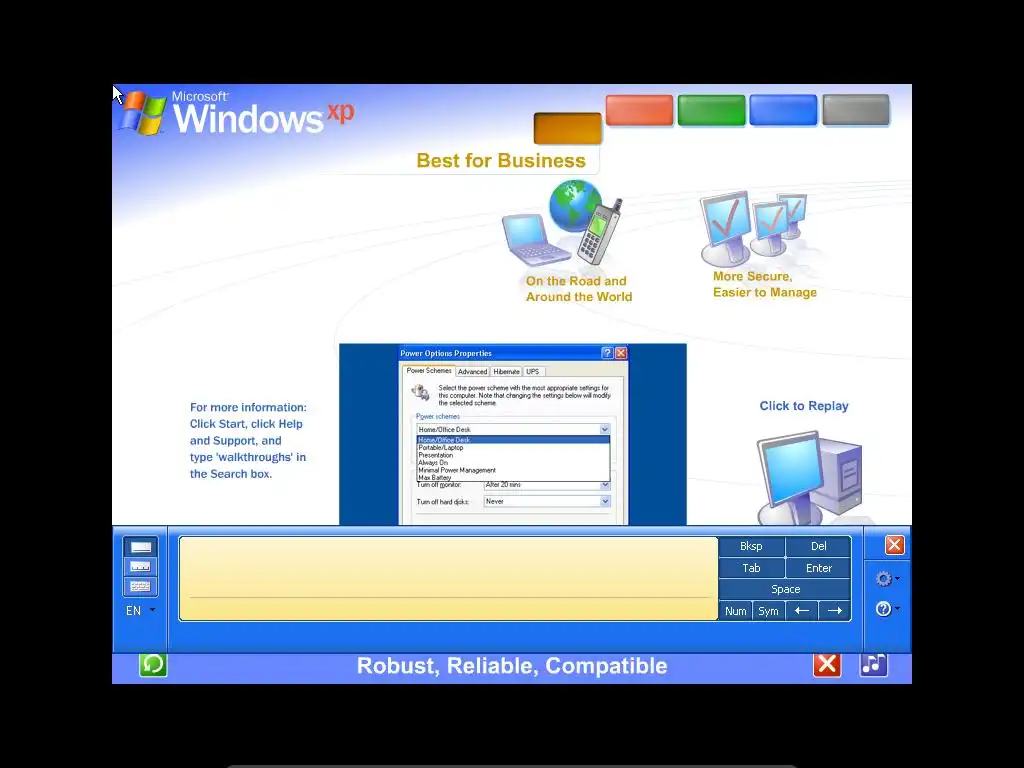Screen dimensions: 1024x768
Task: Choose Minimal Power Management scheme
Action: (513, 470)
